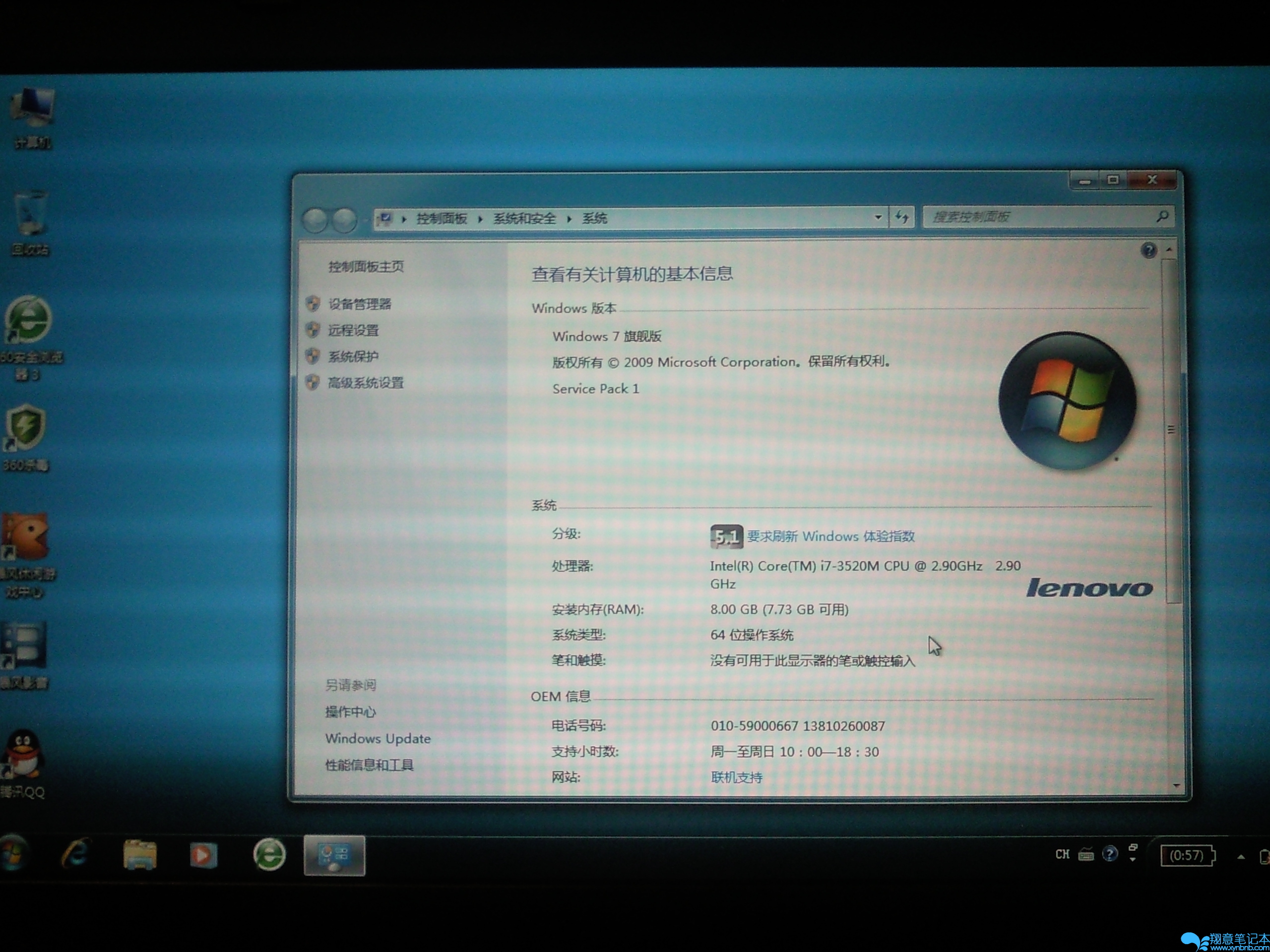Open the Recycle Bin desktop icon
1270x952 pixels.
pos(31,223)
